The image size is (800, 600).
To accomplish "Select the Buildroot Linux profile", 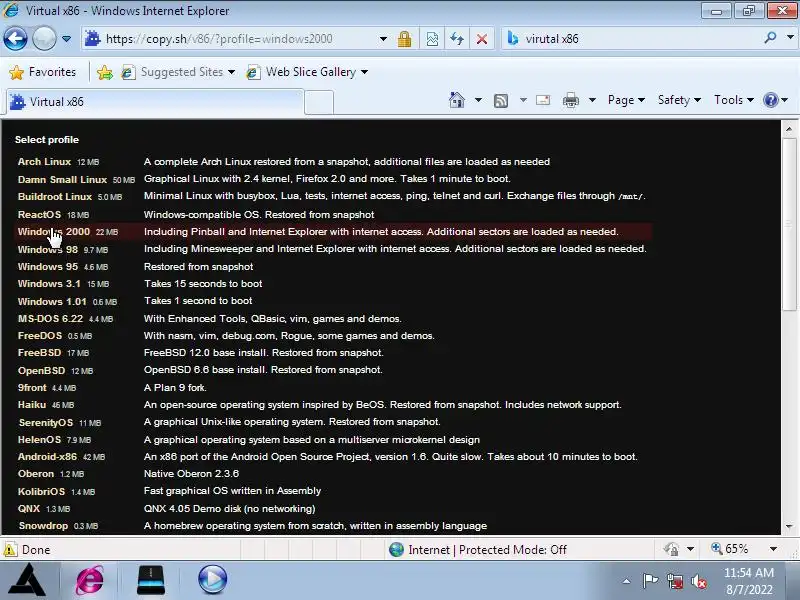I will (55, 196).
